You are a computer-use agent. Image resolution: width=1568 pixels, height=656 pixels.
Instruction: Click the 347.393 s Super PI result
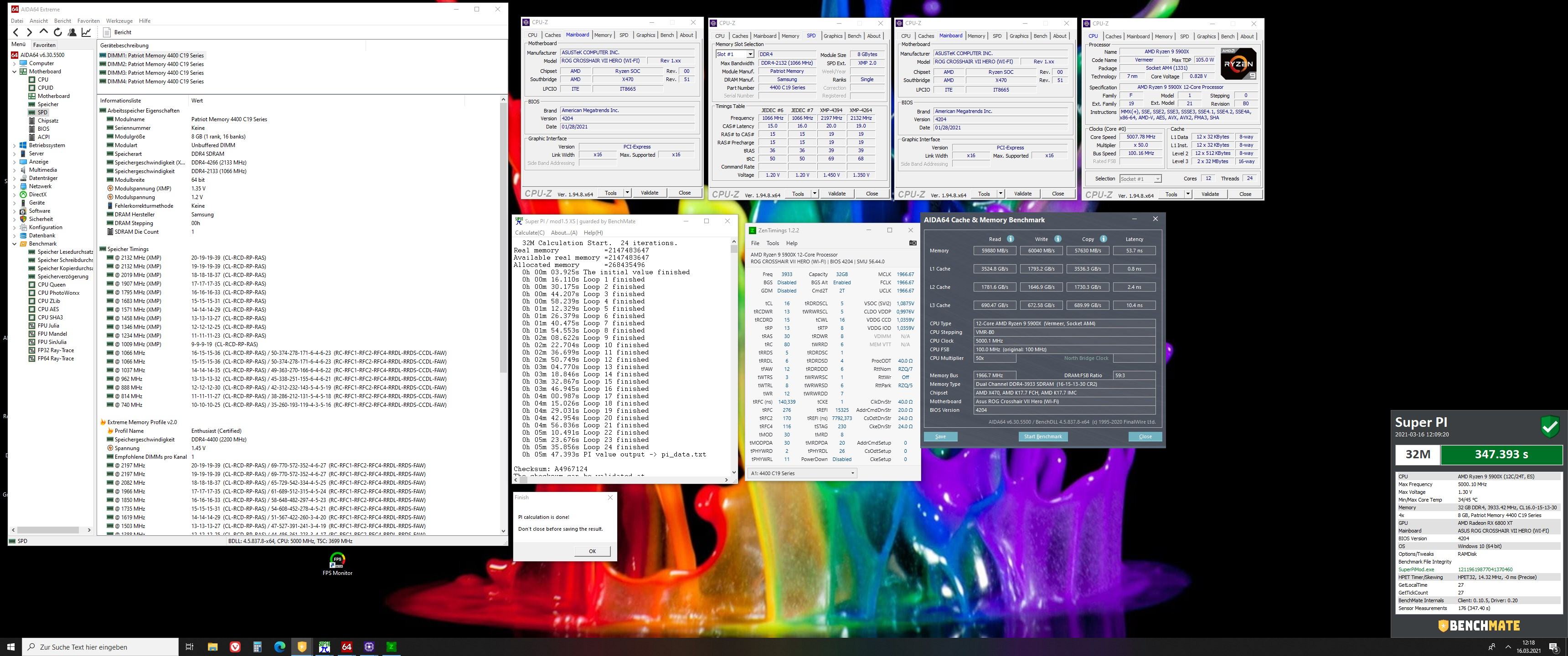(1501, 454)
